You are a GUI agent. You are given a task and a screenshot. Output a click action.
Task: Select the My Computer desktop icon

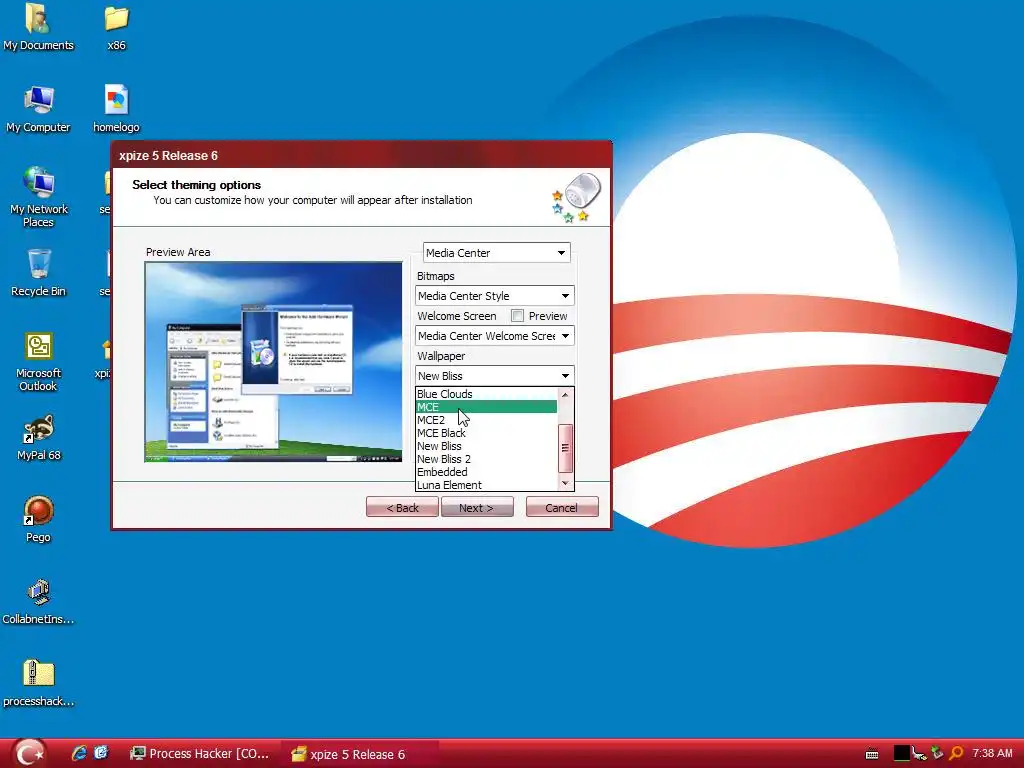38,109
